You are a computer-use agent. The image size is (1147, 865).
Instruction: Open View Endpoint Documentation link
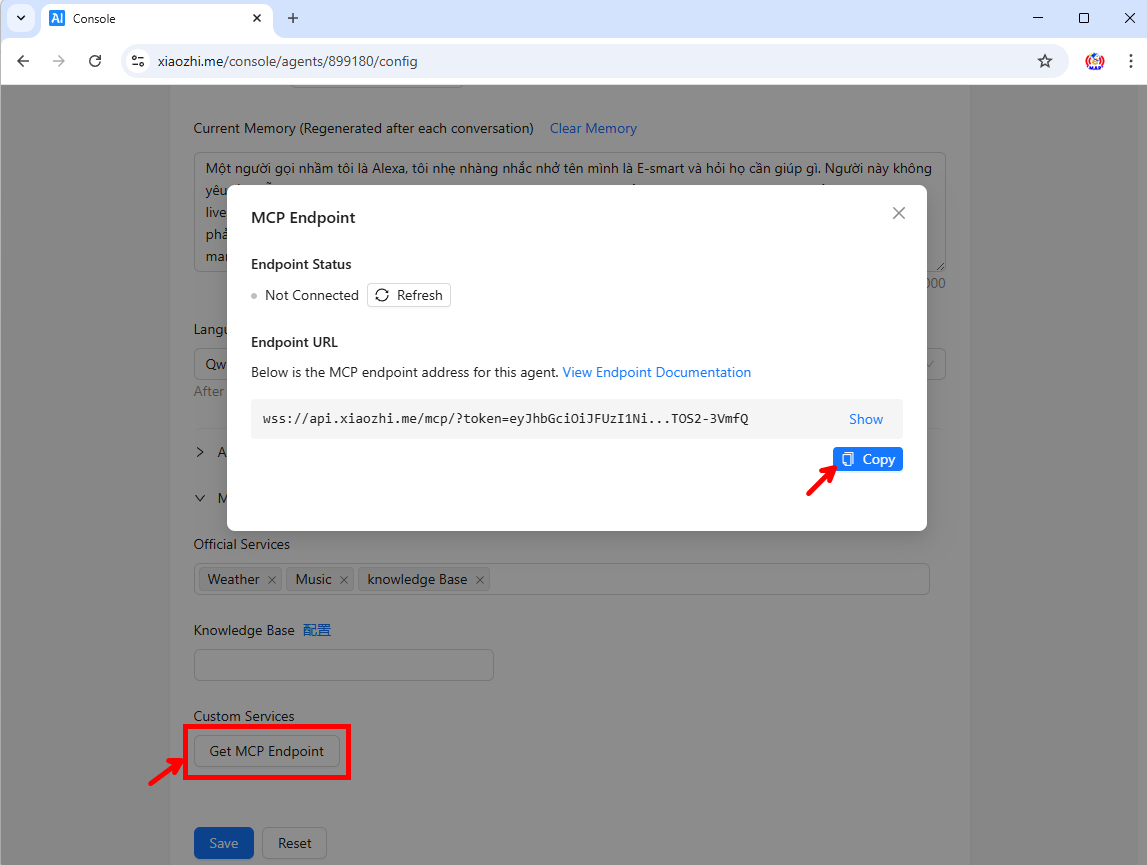[656, 372]
